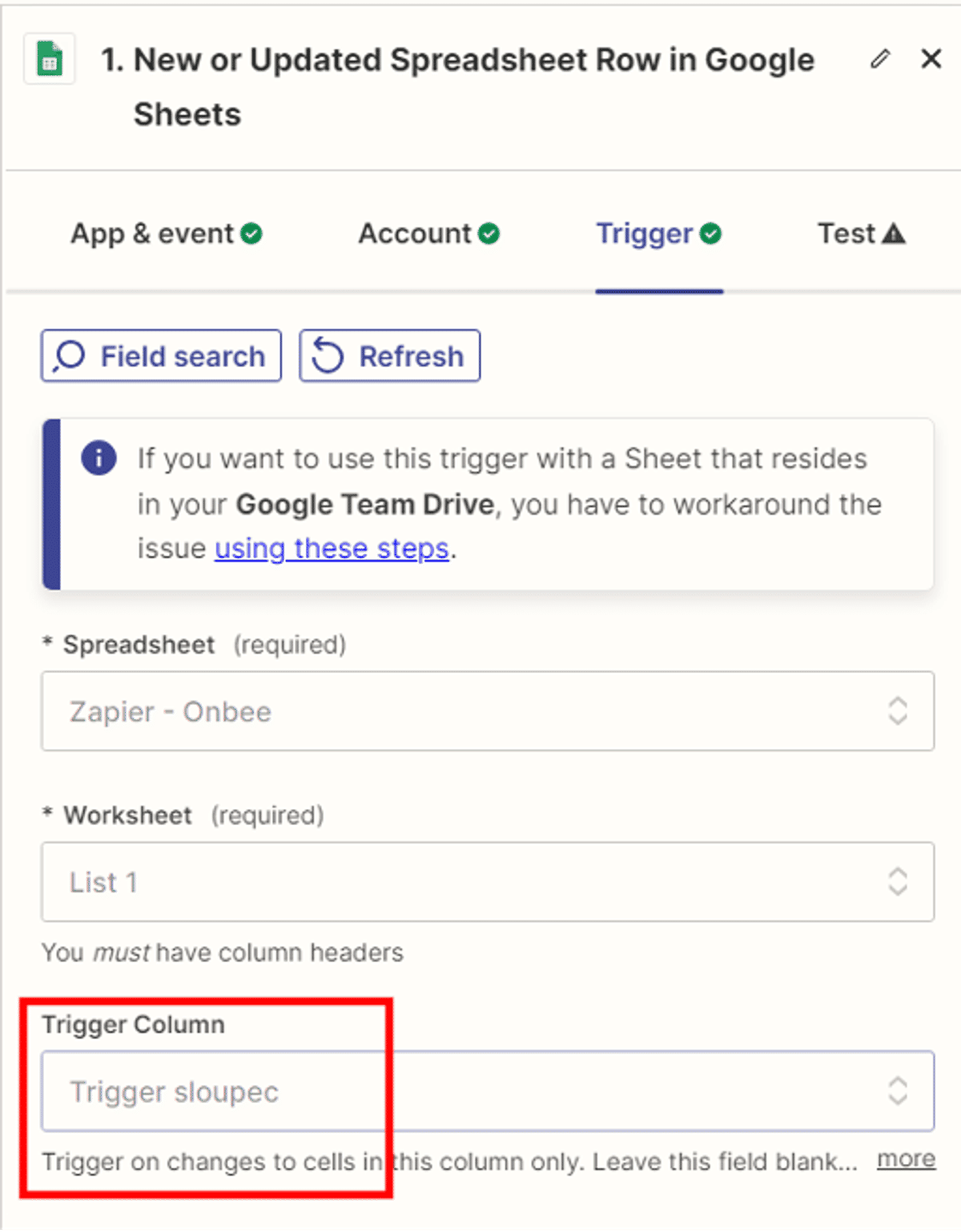
Task: Click the blue info icon in notice
Action: [99, 458]
